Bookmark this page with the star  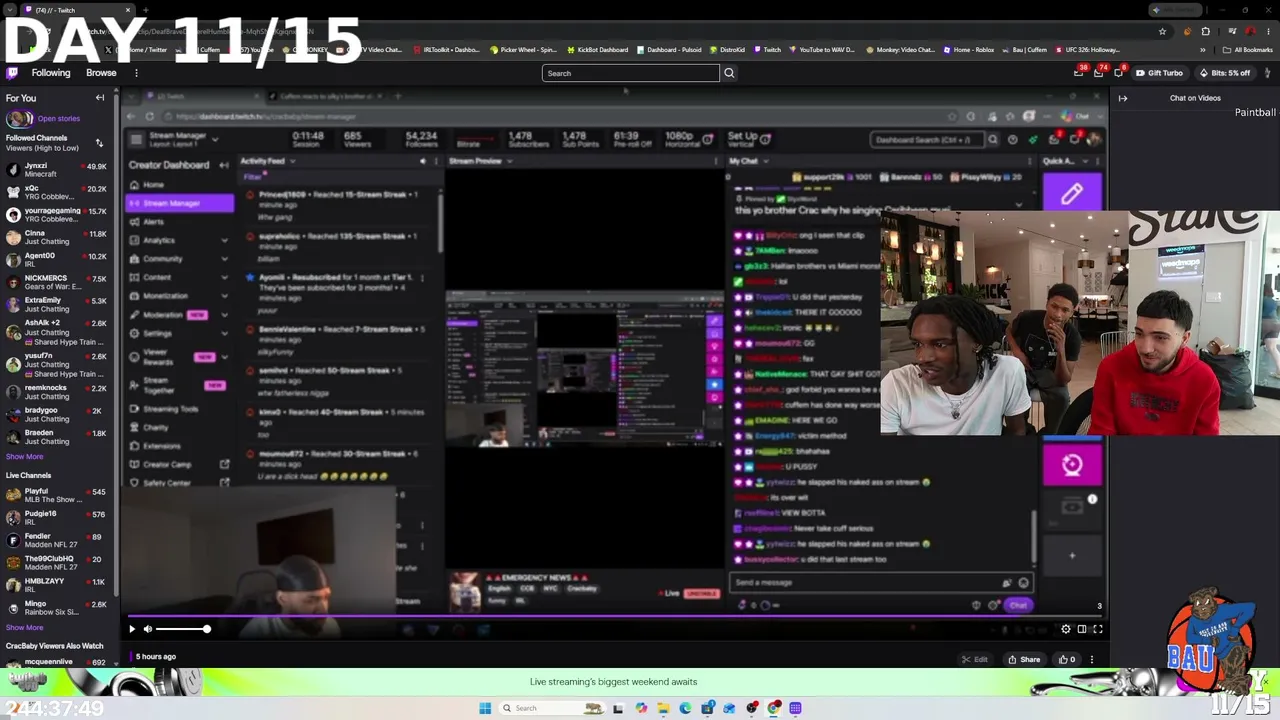click(x=1162, y=31)
